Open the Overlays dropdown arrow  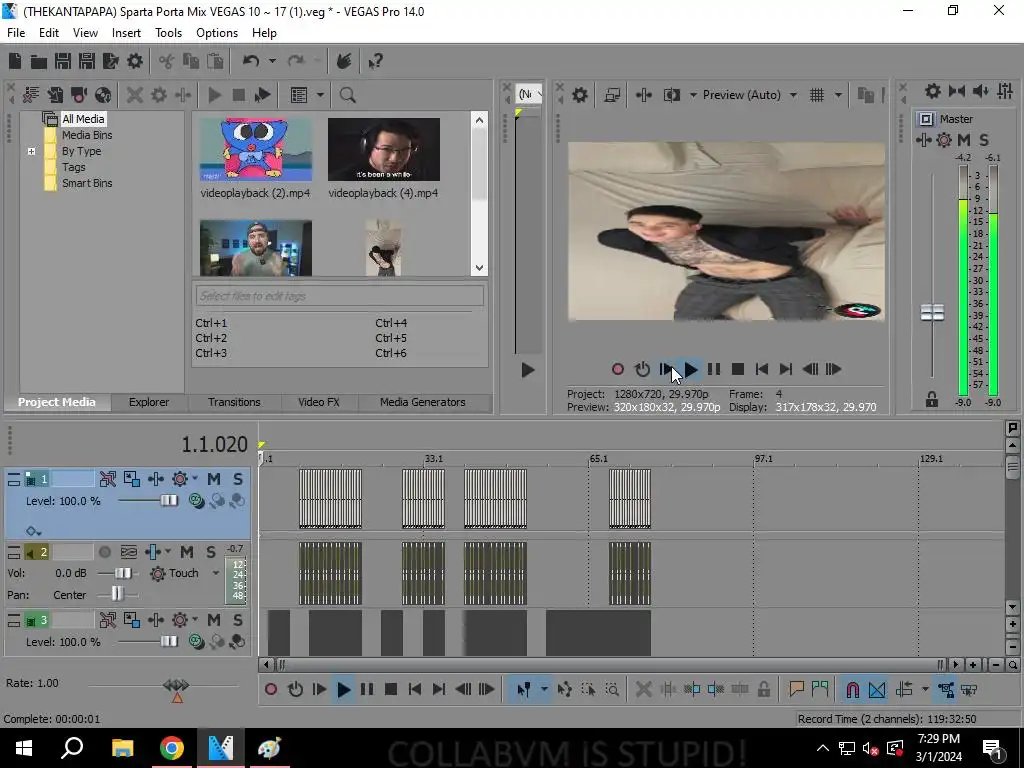(x=839, y=95)
